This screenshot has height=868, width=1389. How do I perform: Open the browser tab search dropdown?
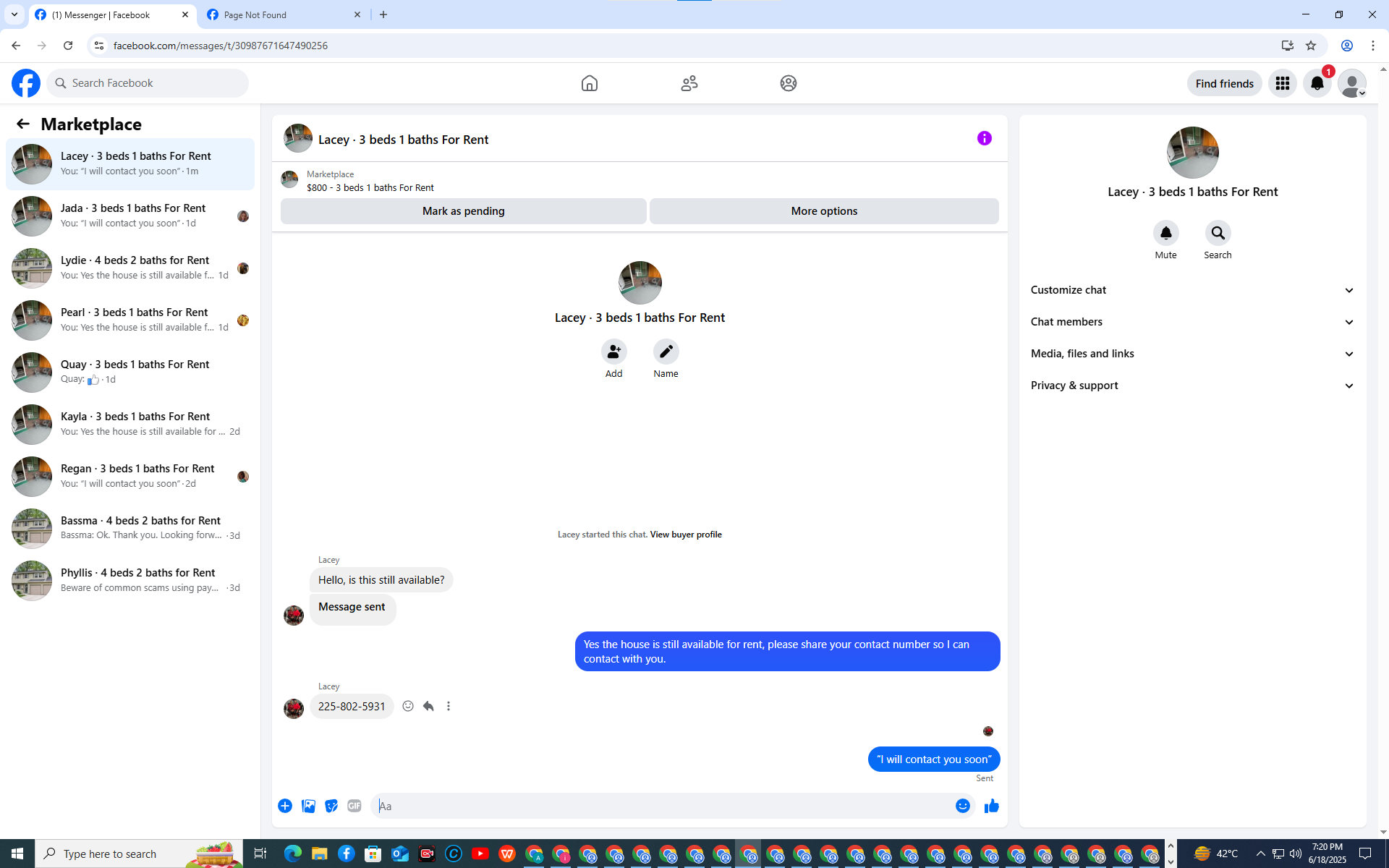coord(14,14)
